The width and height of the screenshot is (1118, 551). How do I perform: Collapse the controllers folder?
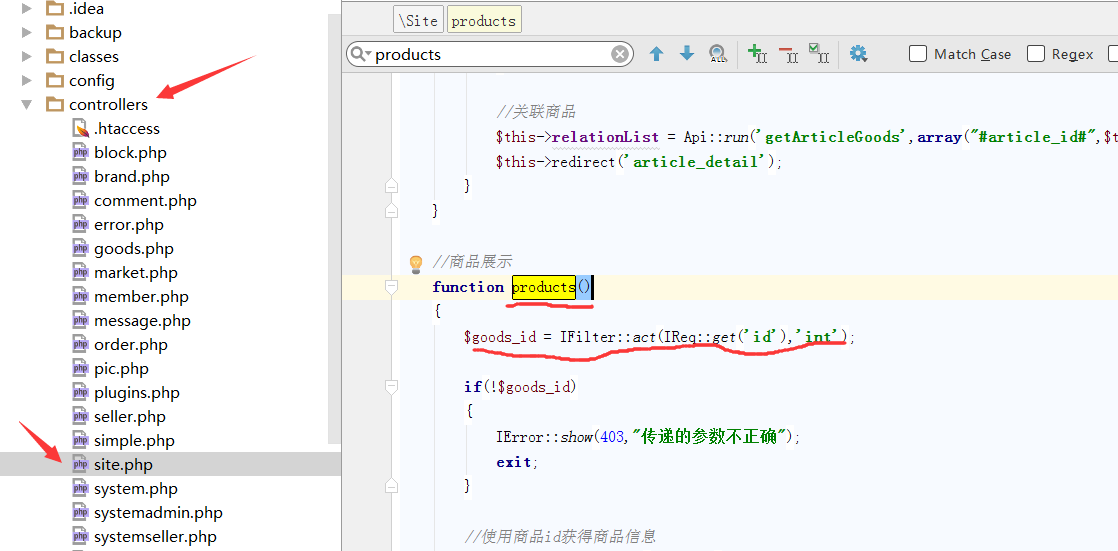[27, 105]
